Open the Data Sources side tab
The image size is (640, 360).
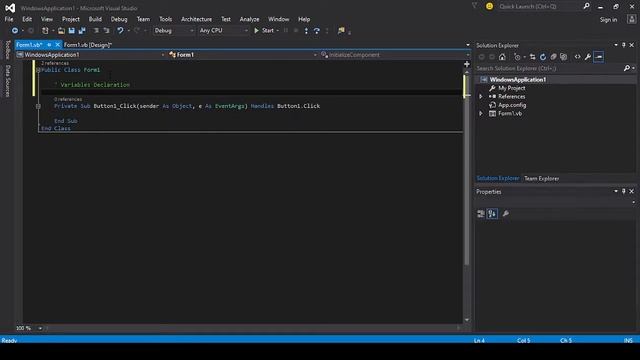pyautogui.click(x=7, y=80)
